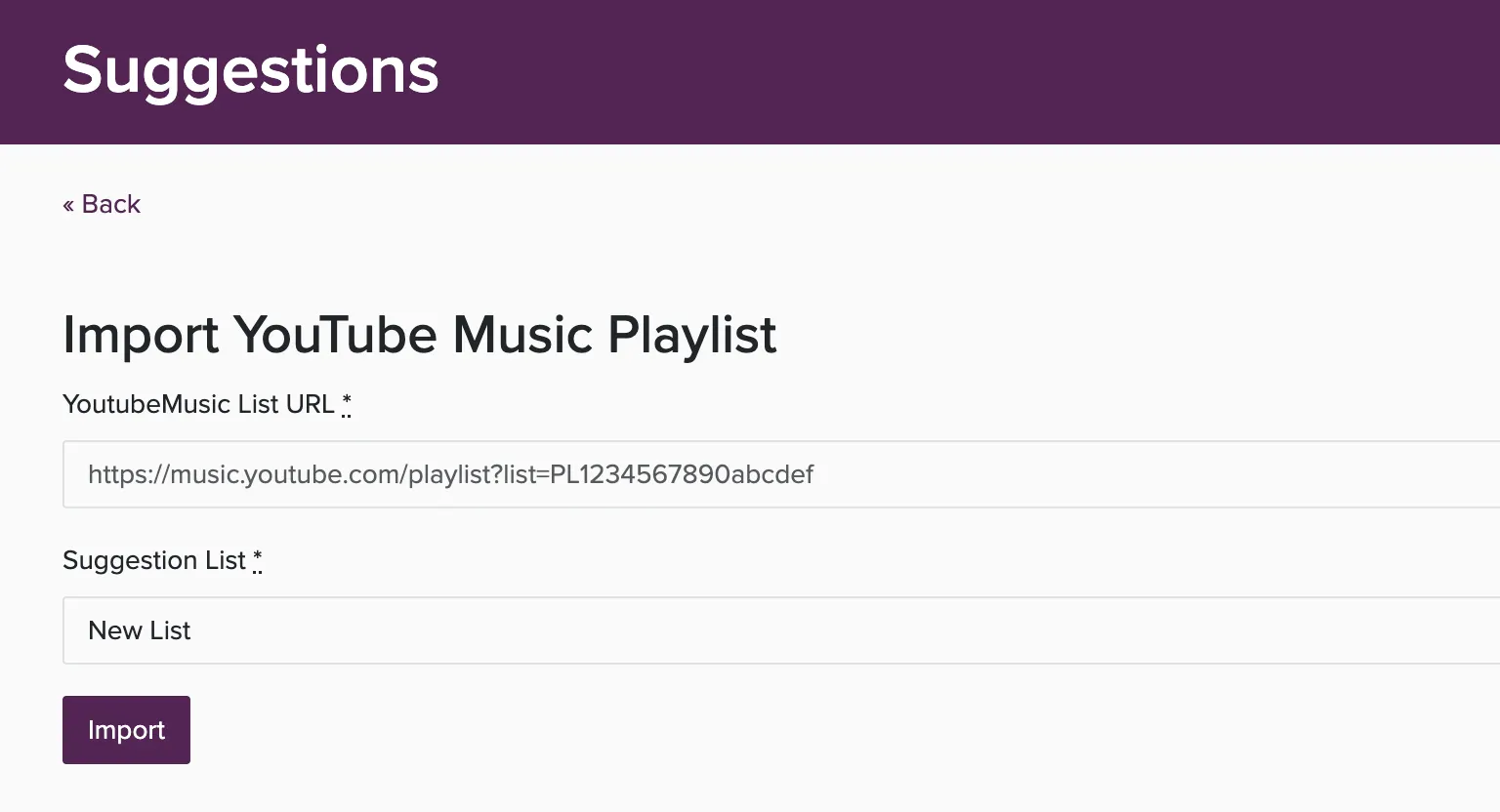Click the word Music in the heading
This screenshot has height=812, width=1500.
522,335
